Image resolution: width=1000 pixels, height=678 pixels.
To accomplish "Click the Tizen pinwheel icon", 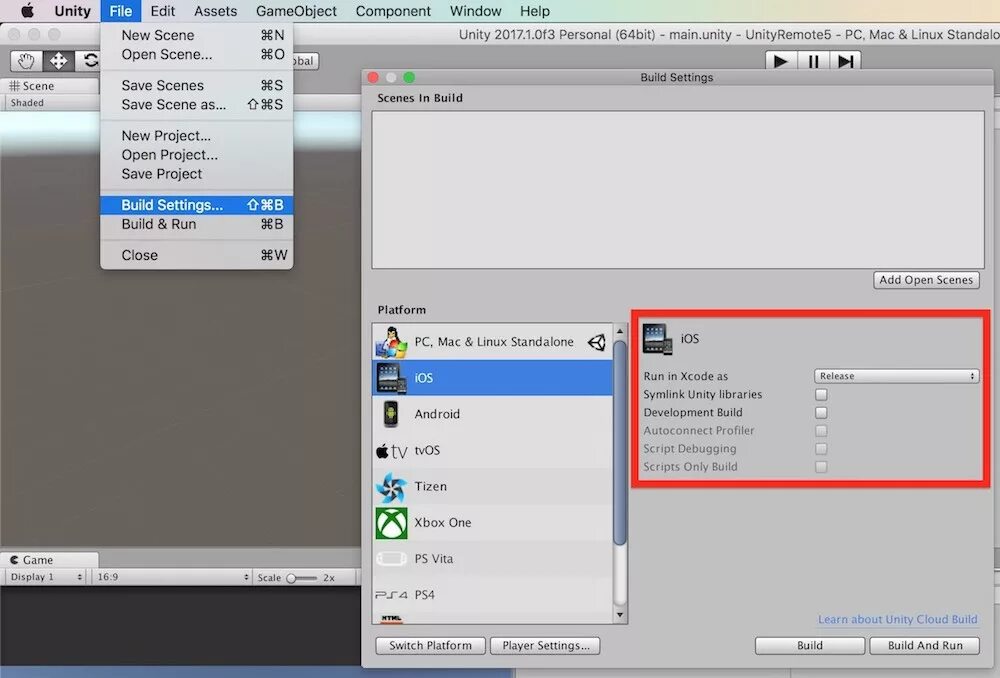I will click(391, 487).
